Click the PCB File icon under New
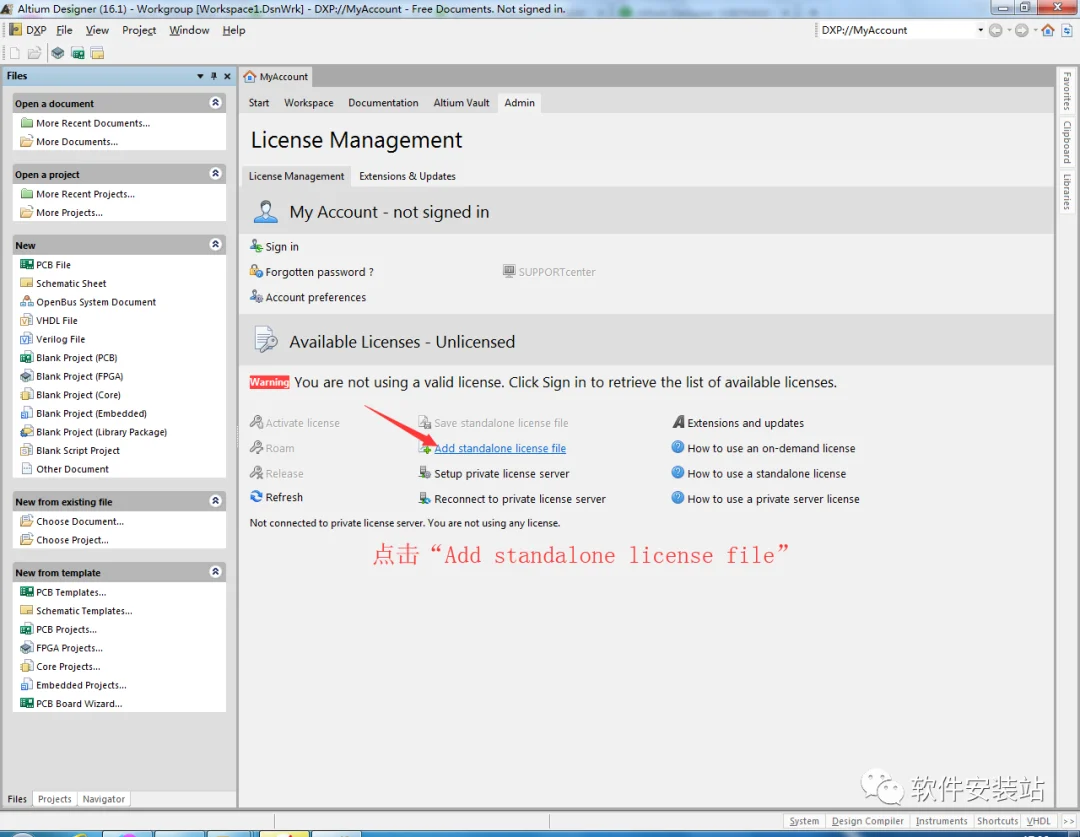 pyautogui.click(x=27, y=265)
